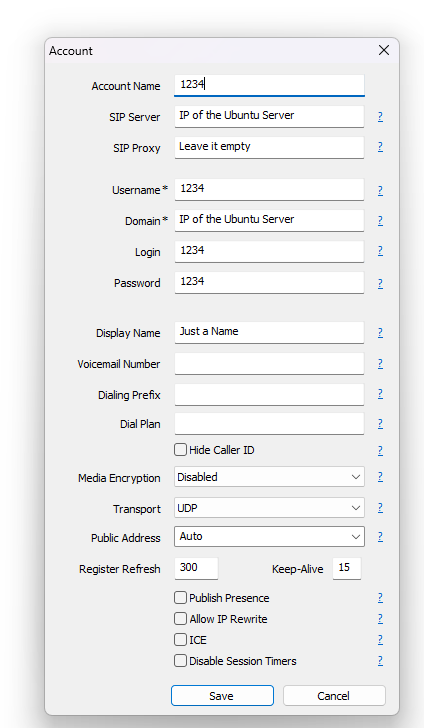
Task: Select the Keep-Alive value field
Action: click(x=346, y=568)
